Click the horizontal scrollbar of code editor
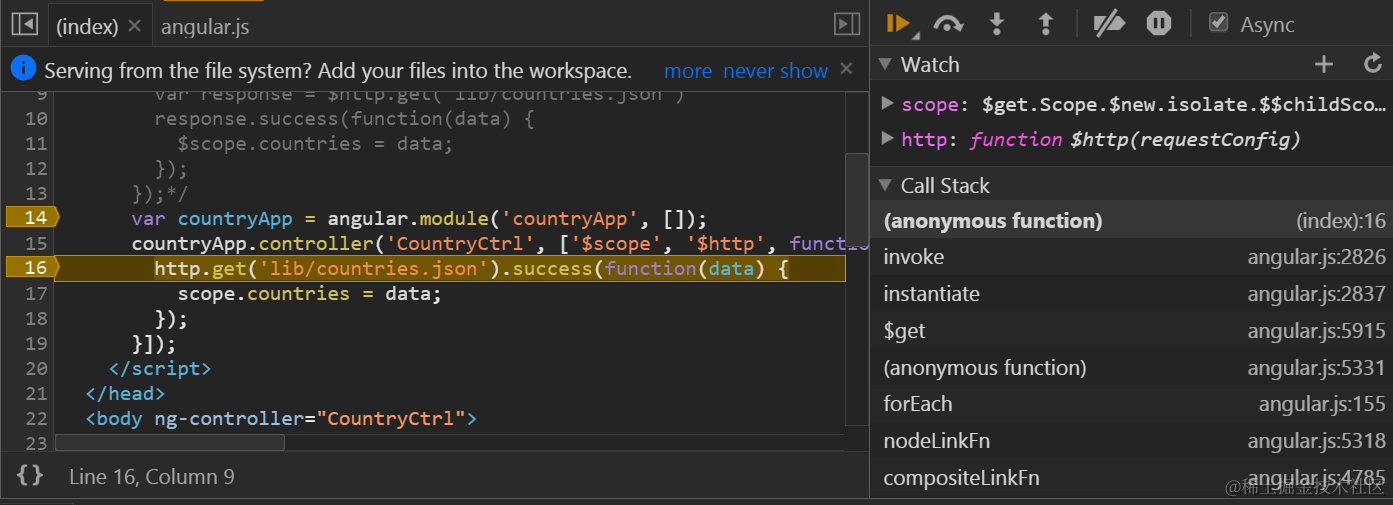Image resolution: width=1393 pixels, height=505 pixels. 170,442
